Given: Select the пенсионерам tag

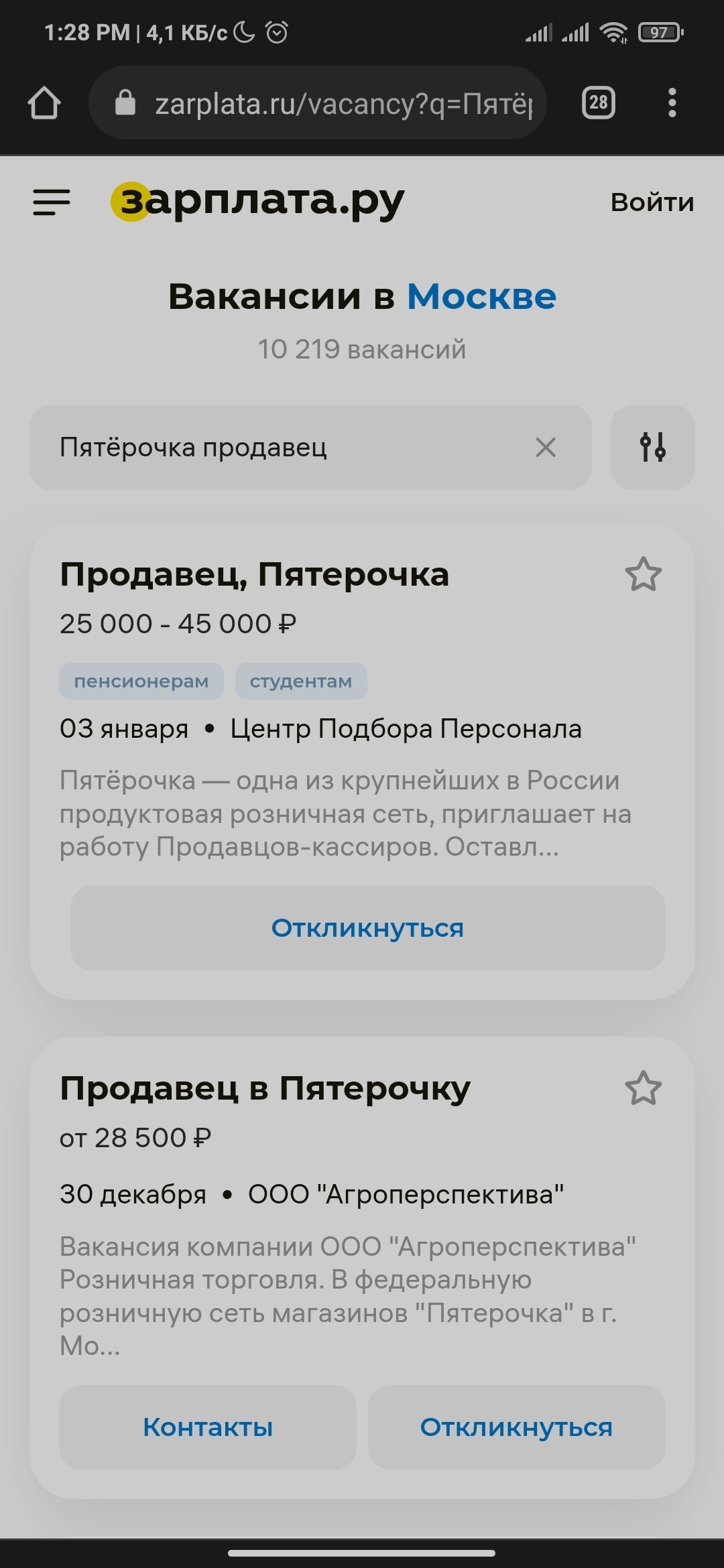Looking at the screenshot, I should [141, 681].
